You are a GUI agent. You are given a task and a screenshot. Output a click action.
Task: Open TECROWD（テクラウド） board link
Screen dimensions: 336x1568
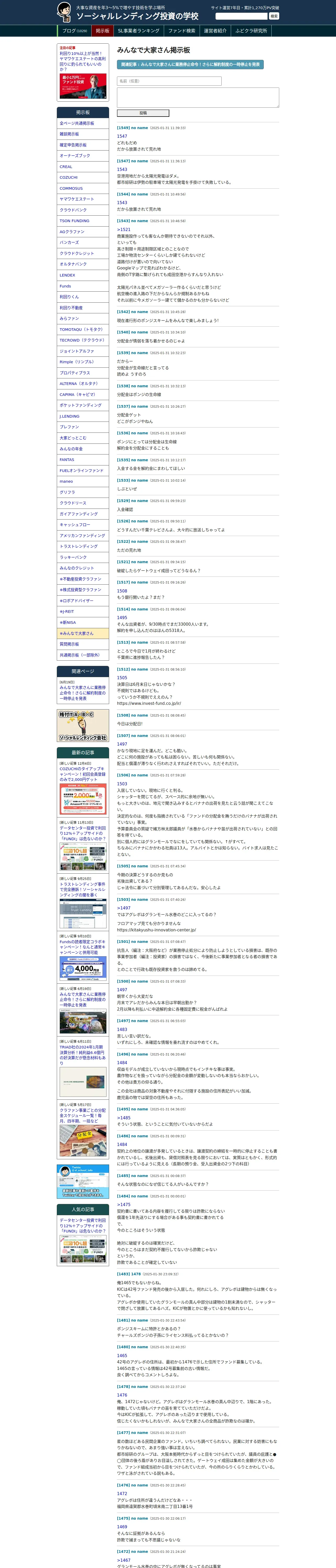click(83, 340)
